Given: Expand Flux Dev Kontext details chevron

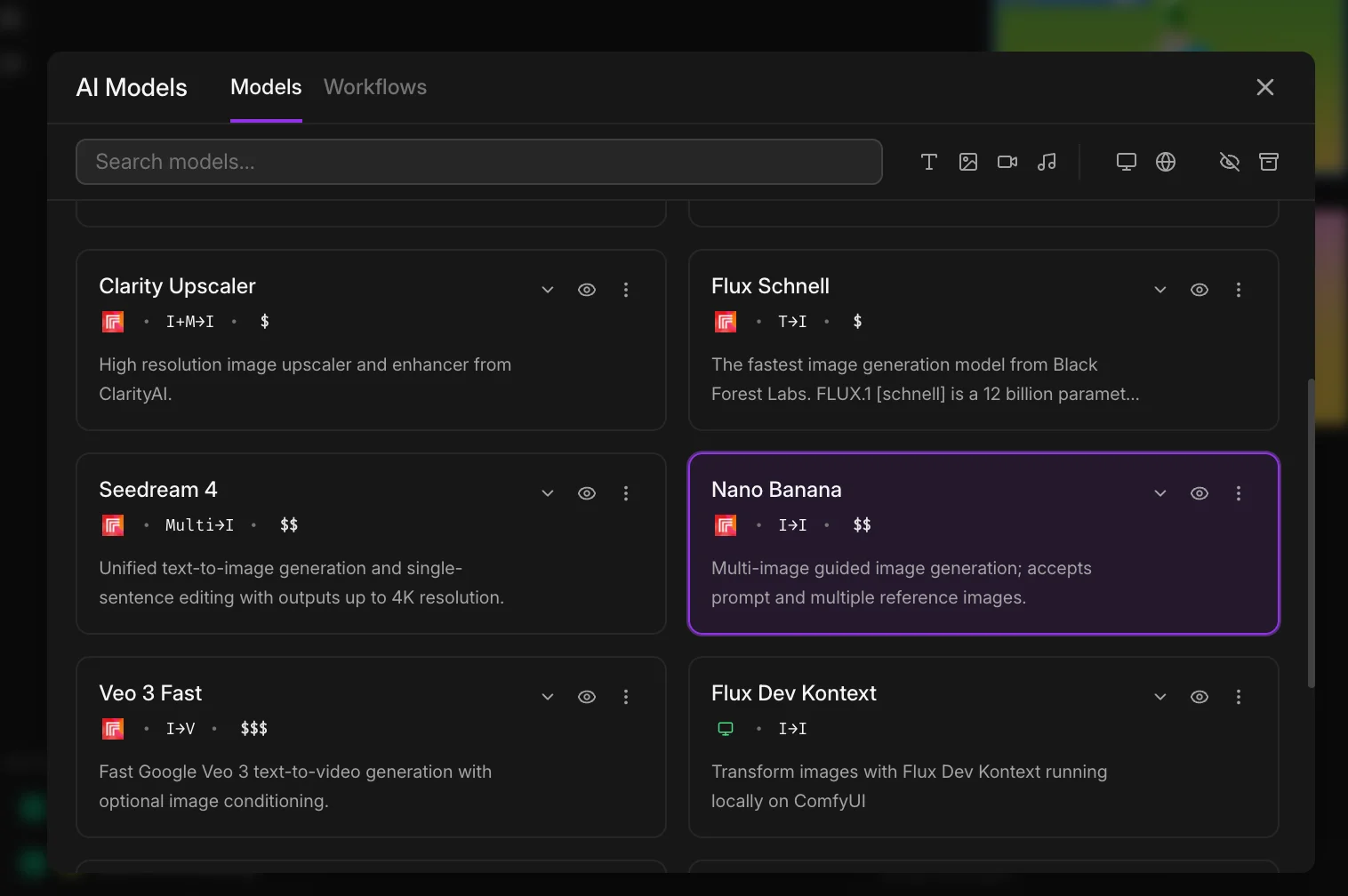Looking at the screenshot, I should click(x=1160, y=697).
